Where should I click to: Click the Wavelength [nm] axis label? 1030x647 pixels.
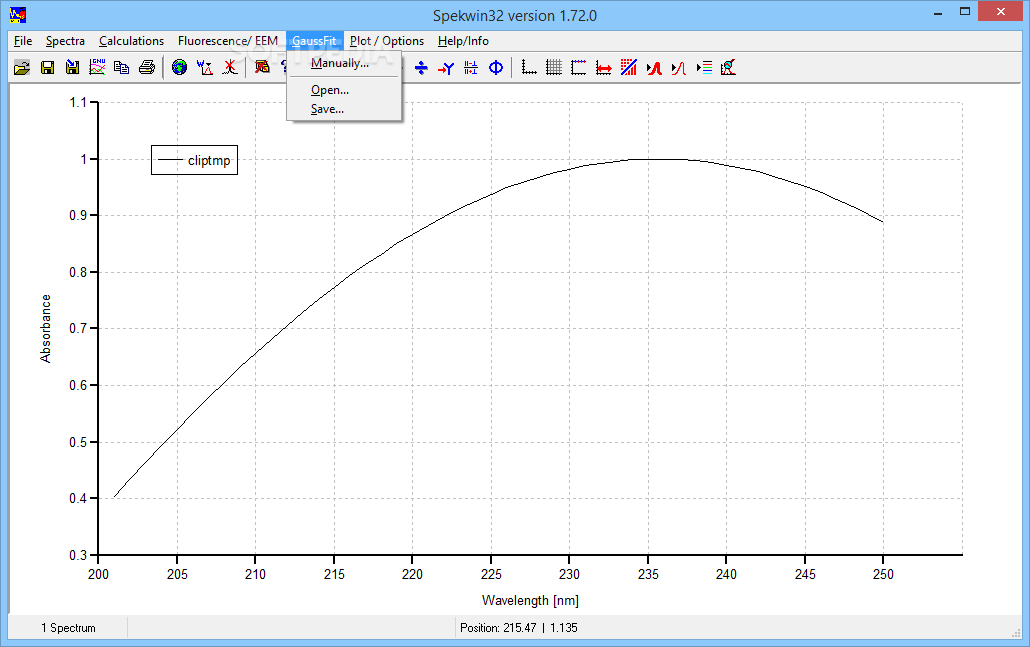click(530, 600)
